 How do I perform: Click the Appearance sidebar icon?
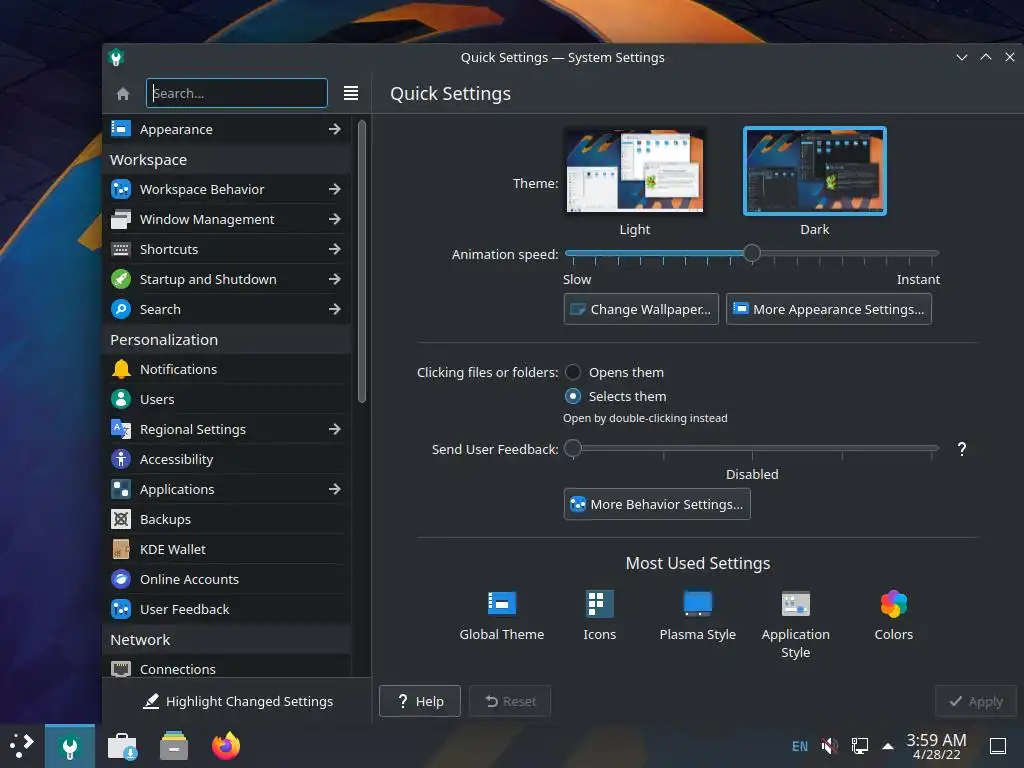(x=121, y=129)
